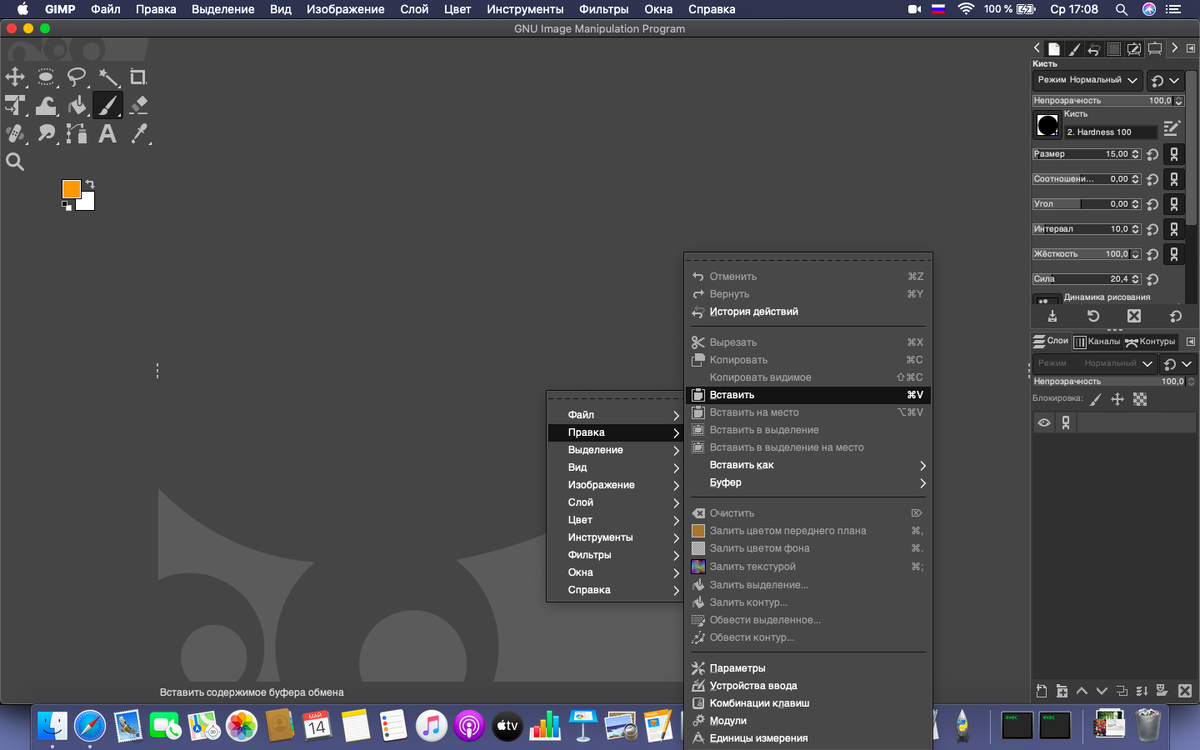Save tool preset in tool options
This screenshot has width=1200, height=750.
(x=1053, y=316)
